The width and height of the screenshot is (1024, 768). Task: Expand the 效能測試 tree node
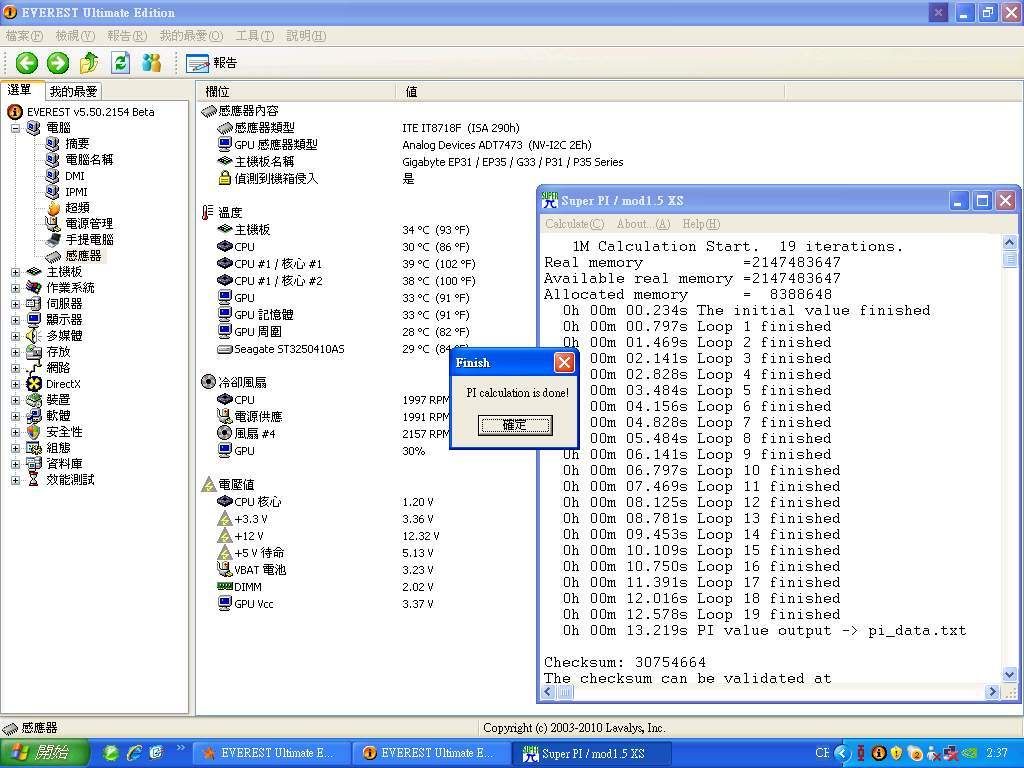[15, 480]
